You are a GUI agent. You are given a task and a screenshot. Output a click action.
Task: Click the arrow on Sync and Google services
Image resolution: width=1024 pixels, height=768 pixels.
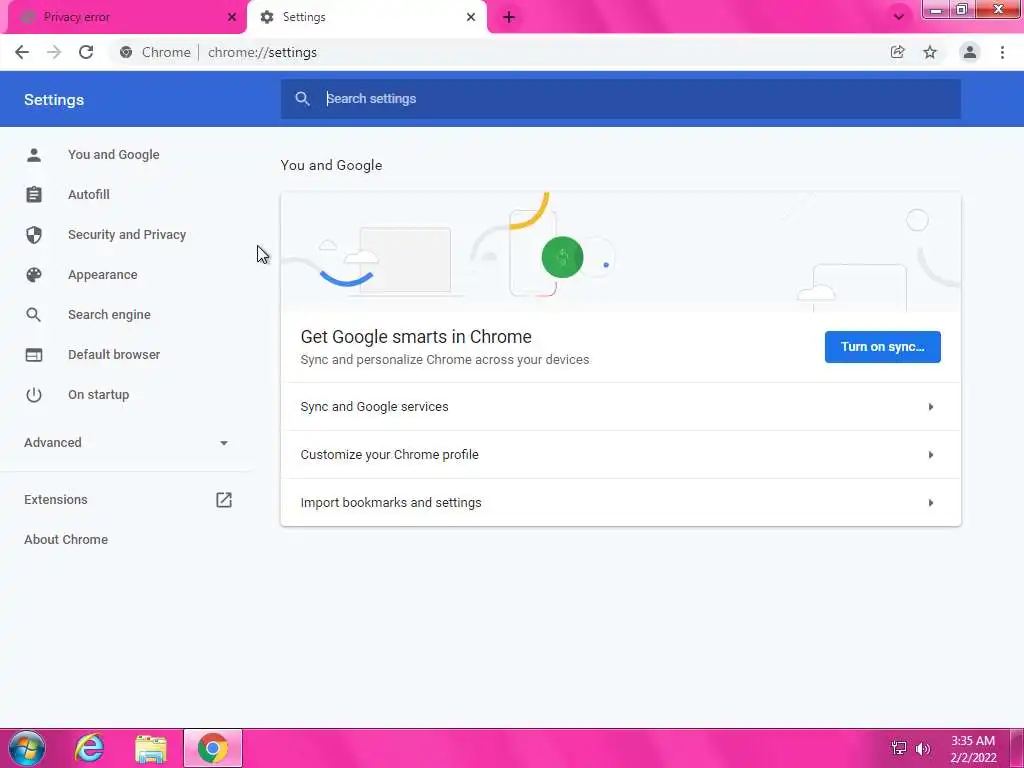(931, 407)
